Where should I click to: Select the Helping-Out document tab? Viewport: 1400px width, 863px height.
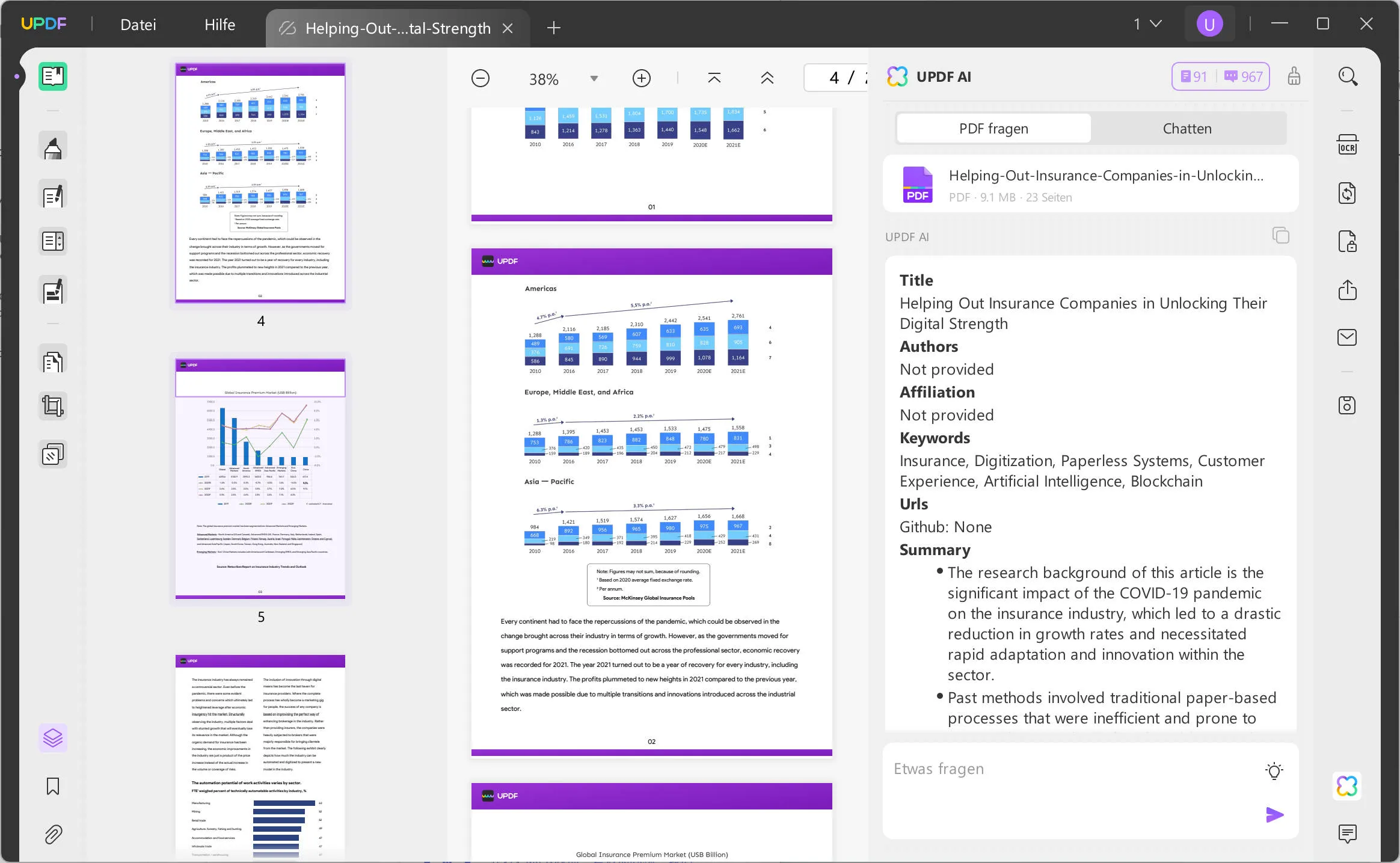(397, 28)
